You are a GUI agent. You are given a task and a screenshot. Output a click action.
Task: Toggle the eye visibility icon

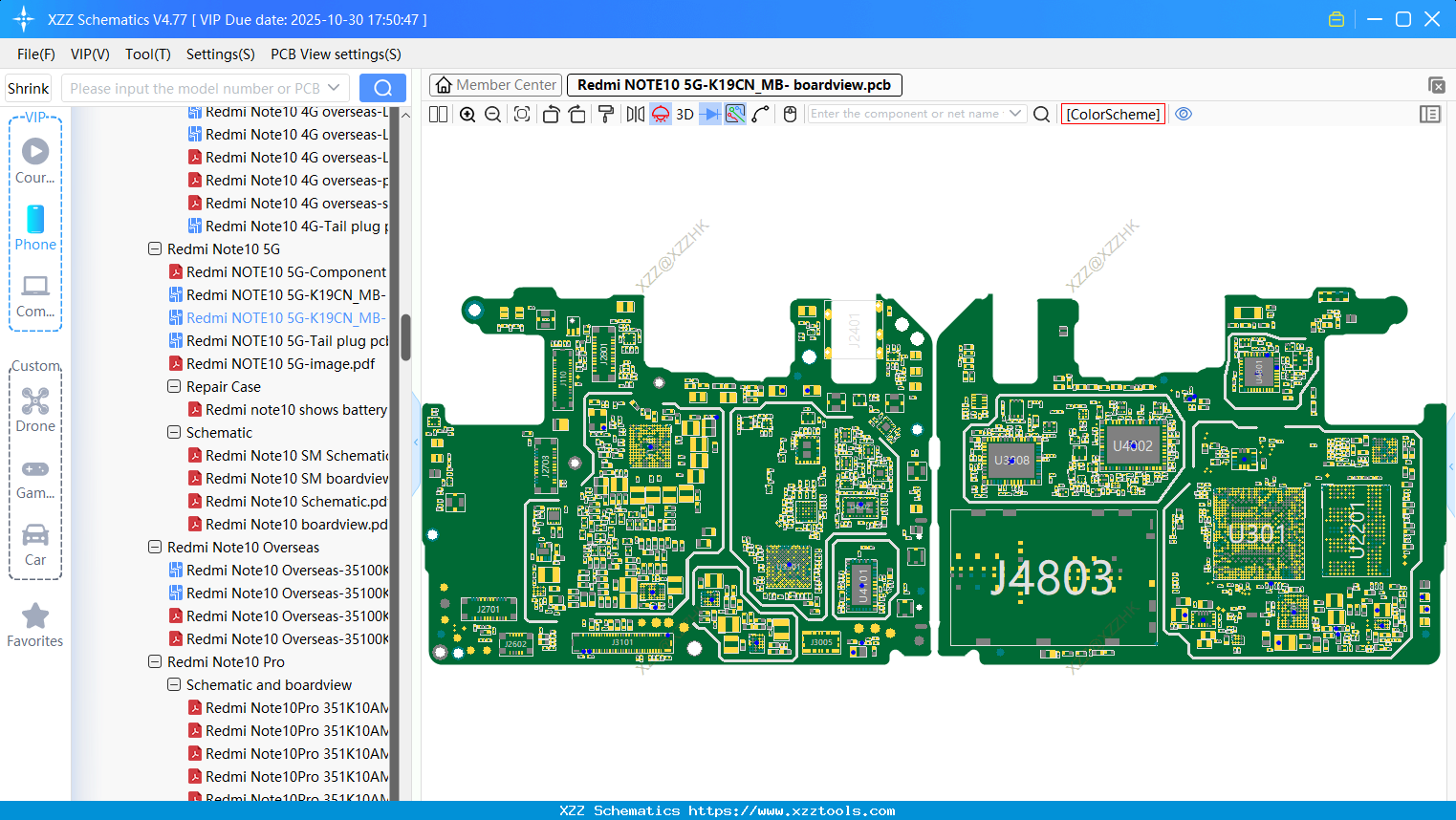(x=1184, y=115)
